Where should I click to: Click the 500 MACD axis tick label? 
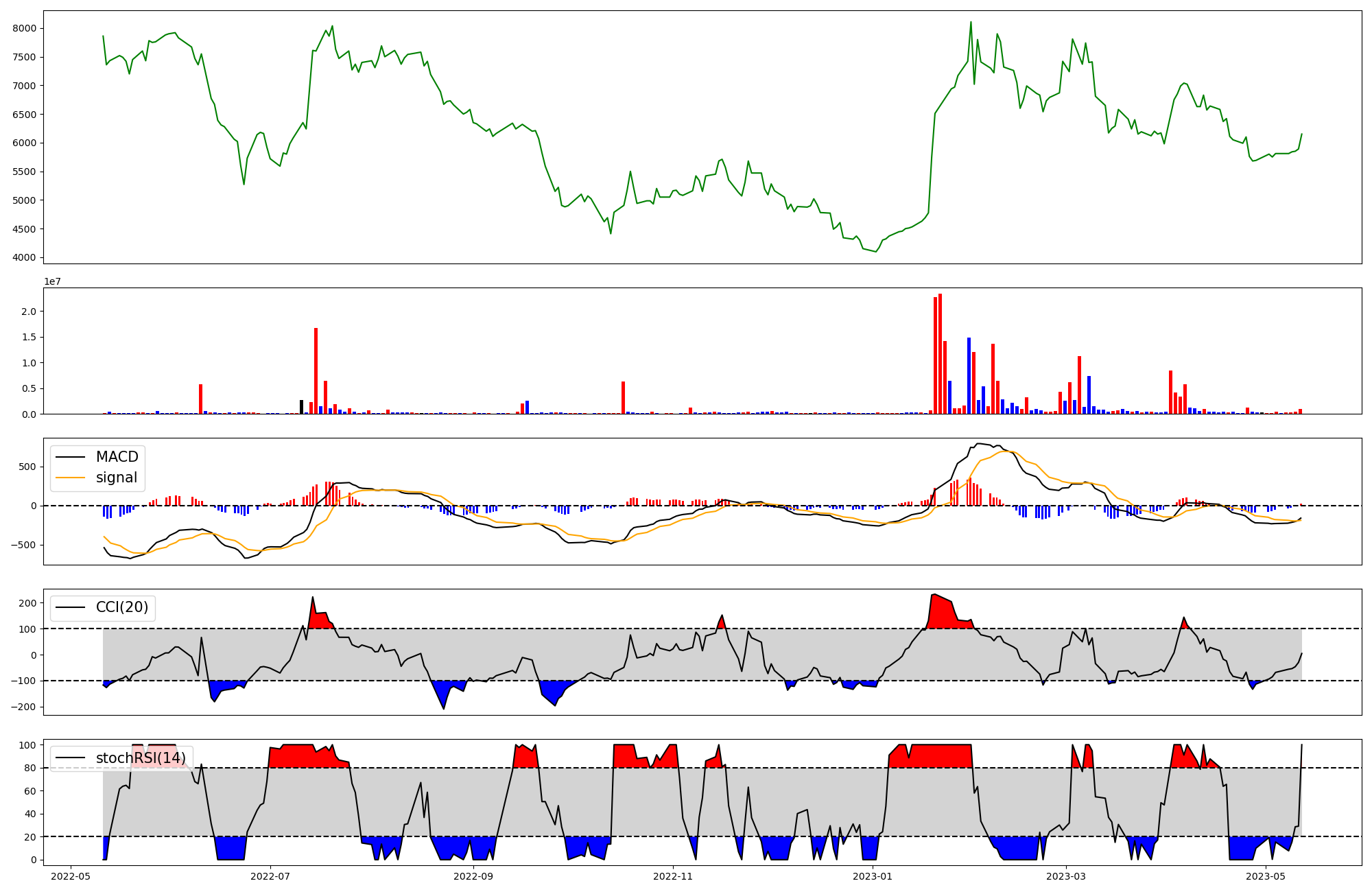coord(27,467)
